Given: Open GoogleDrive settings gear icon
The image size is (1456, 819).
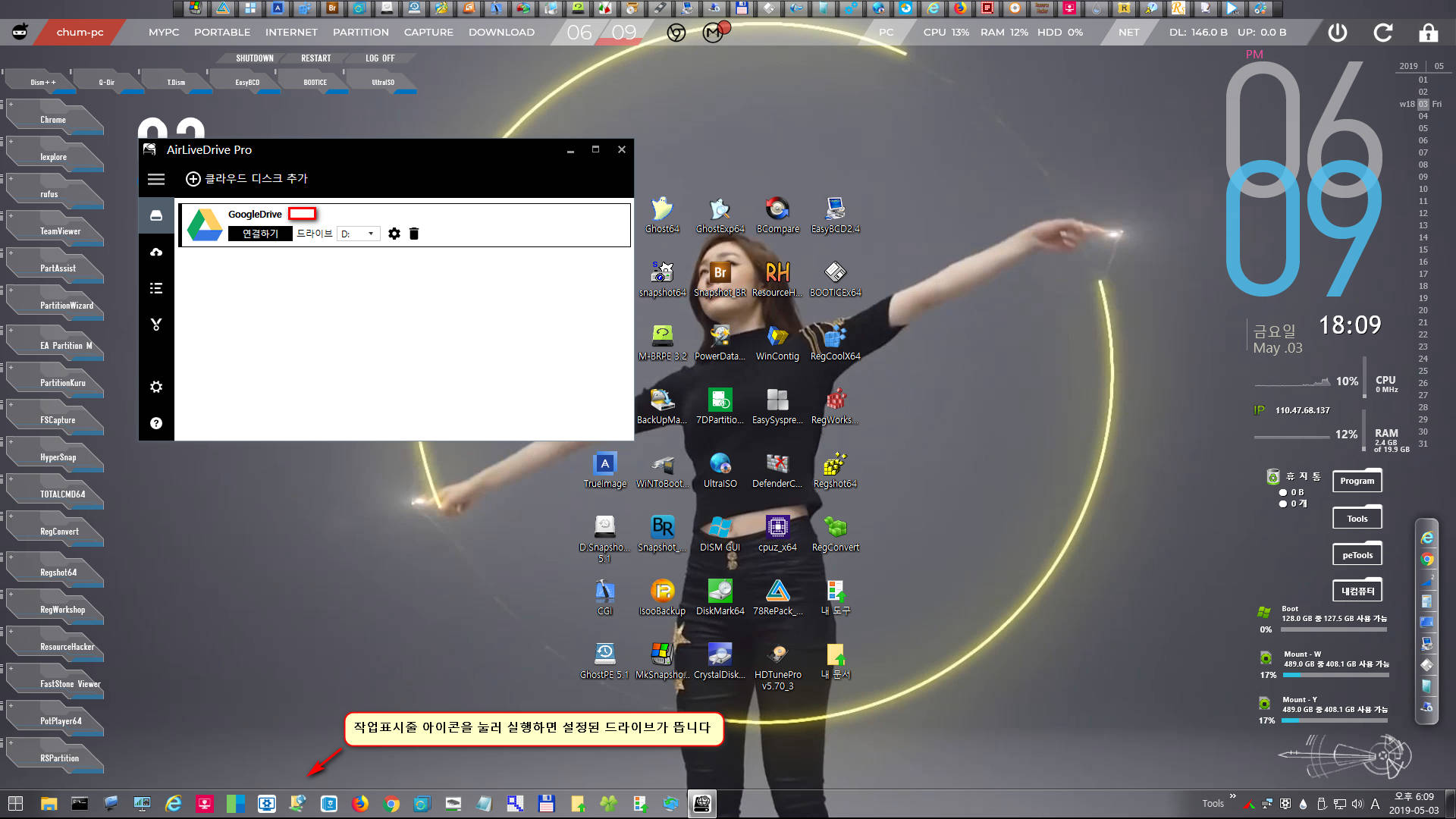Looking at the screenshot, I should coord(394,234).
